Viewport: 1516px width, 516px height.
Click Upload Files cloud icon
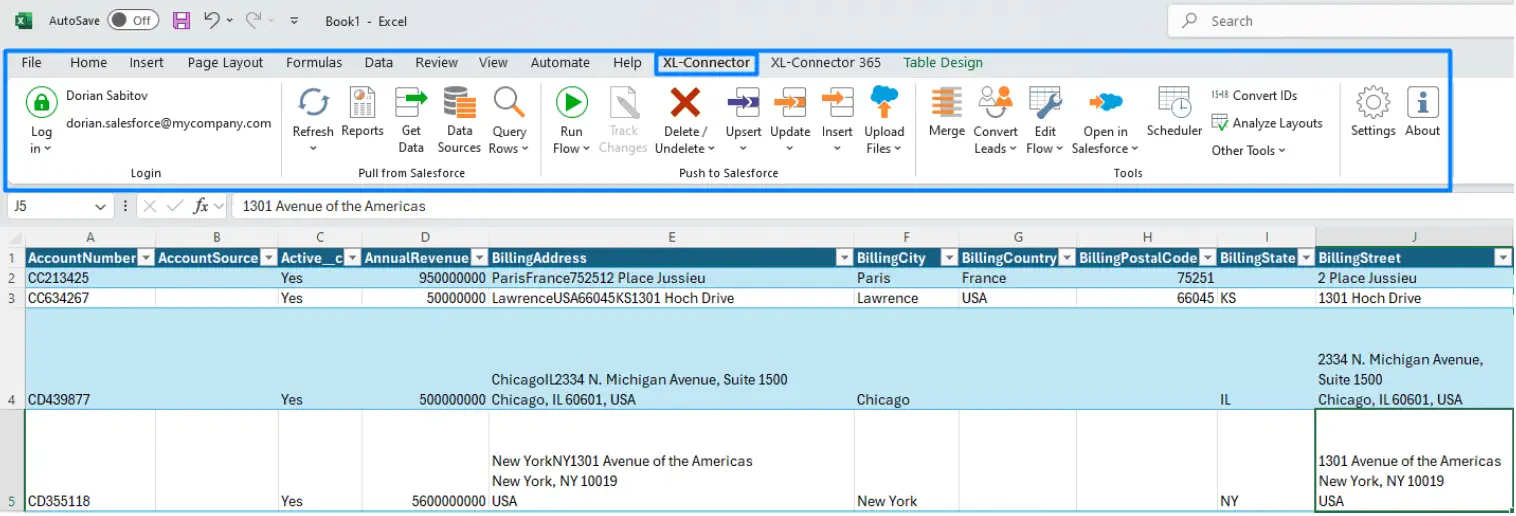click(x=884, y=103)
